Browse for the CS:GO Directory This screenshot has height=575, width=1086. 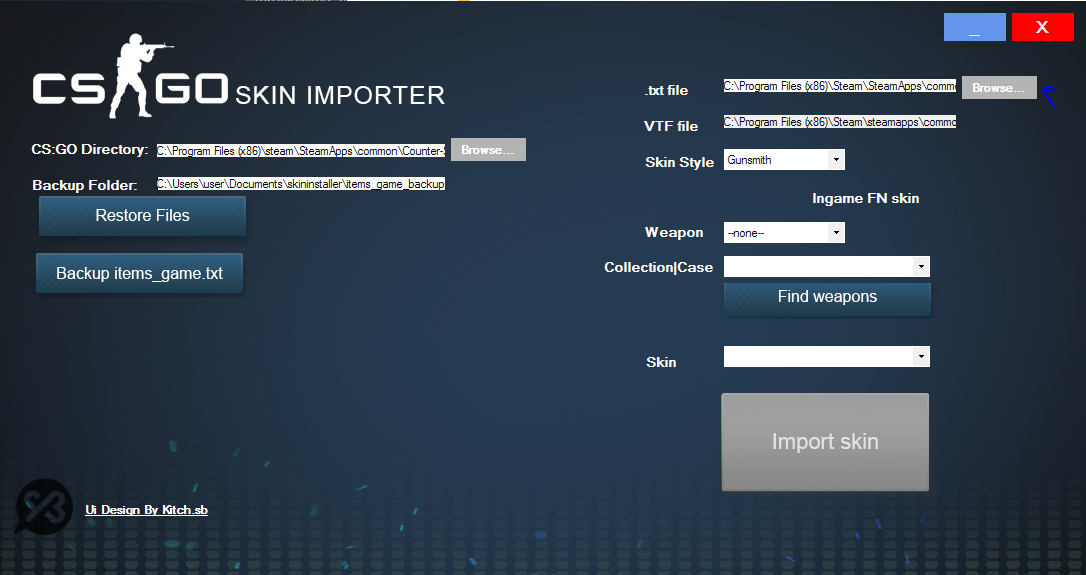pos(488,150)
